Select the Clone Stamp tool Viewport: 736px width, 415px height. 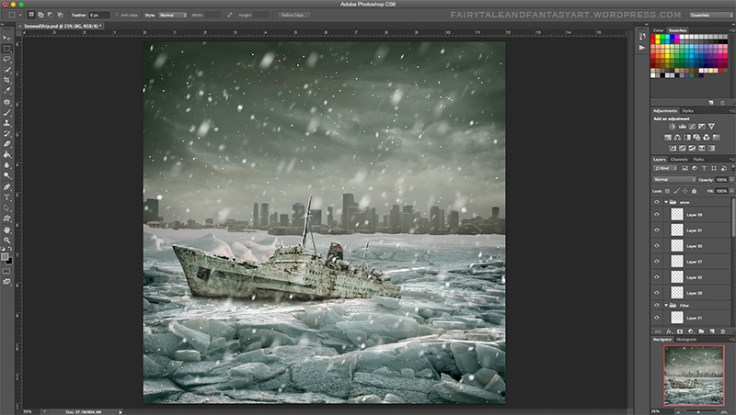7,123
